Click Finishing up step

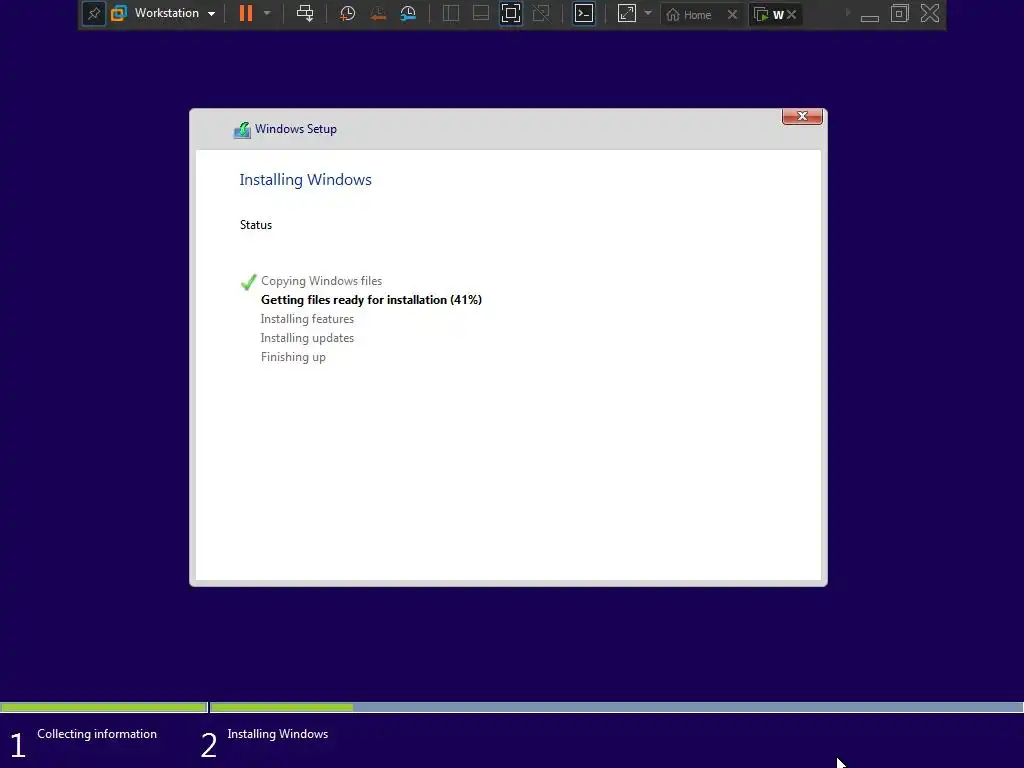pos(293,357)
